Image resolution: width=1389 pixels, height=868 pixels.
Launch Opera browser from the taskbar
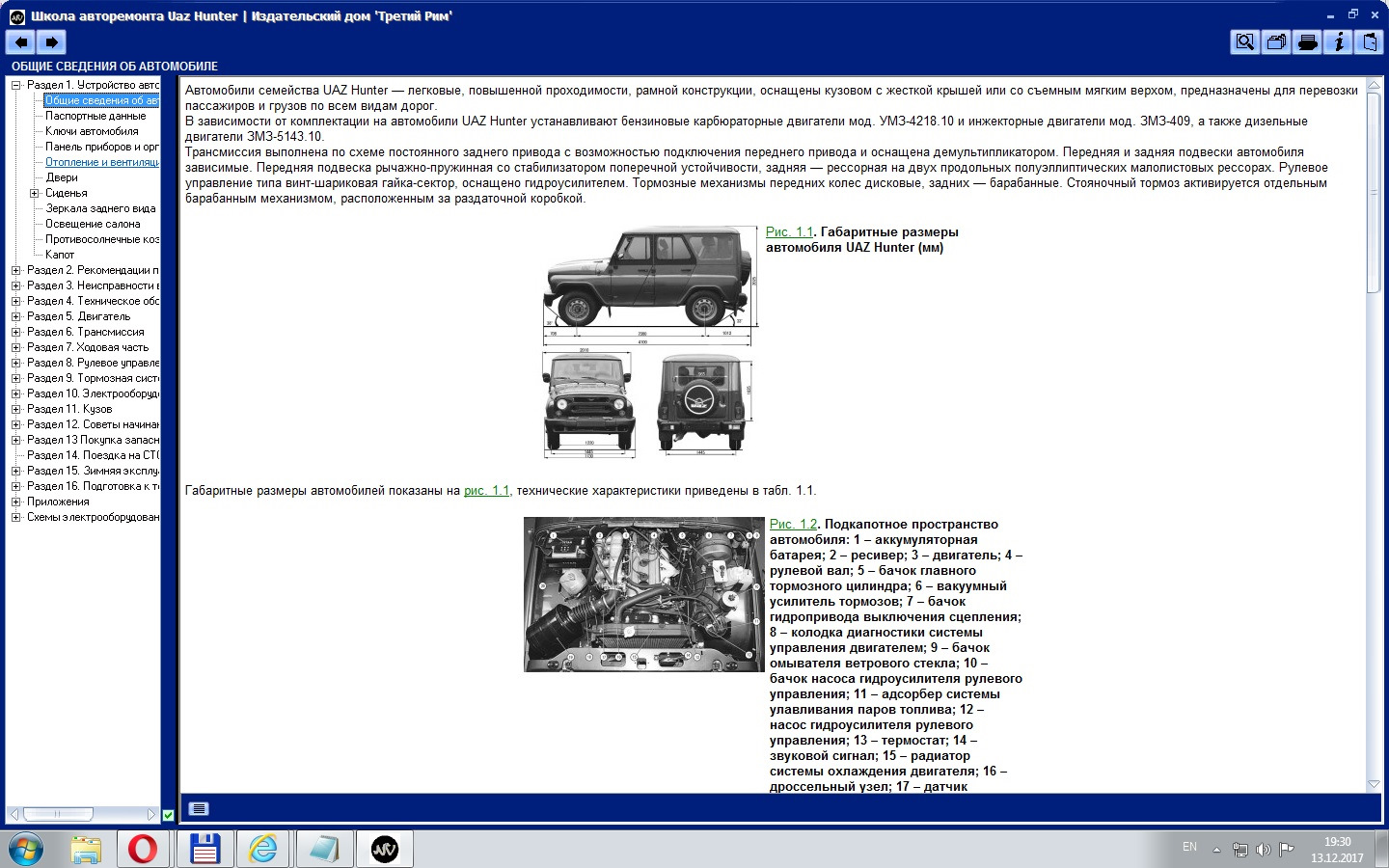pyautogui.click(x=143, y=849)
